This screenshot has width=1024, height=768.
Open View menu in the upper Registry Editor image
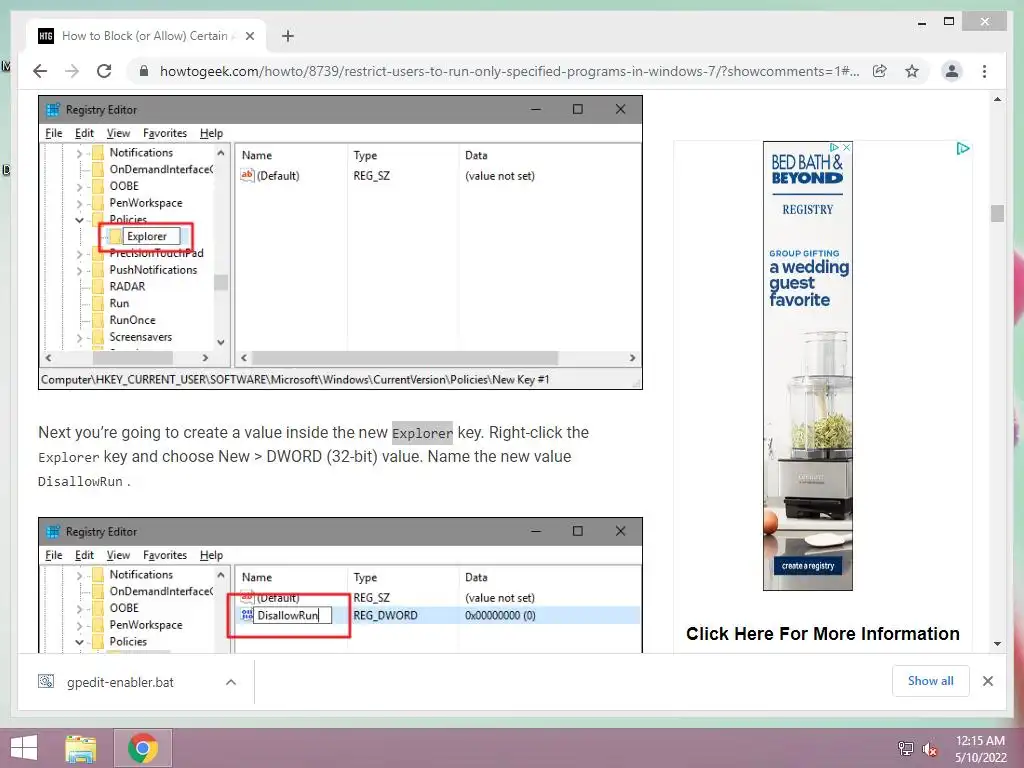(x=118, y=133)
